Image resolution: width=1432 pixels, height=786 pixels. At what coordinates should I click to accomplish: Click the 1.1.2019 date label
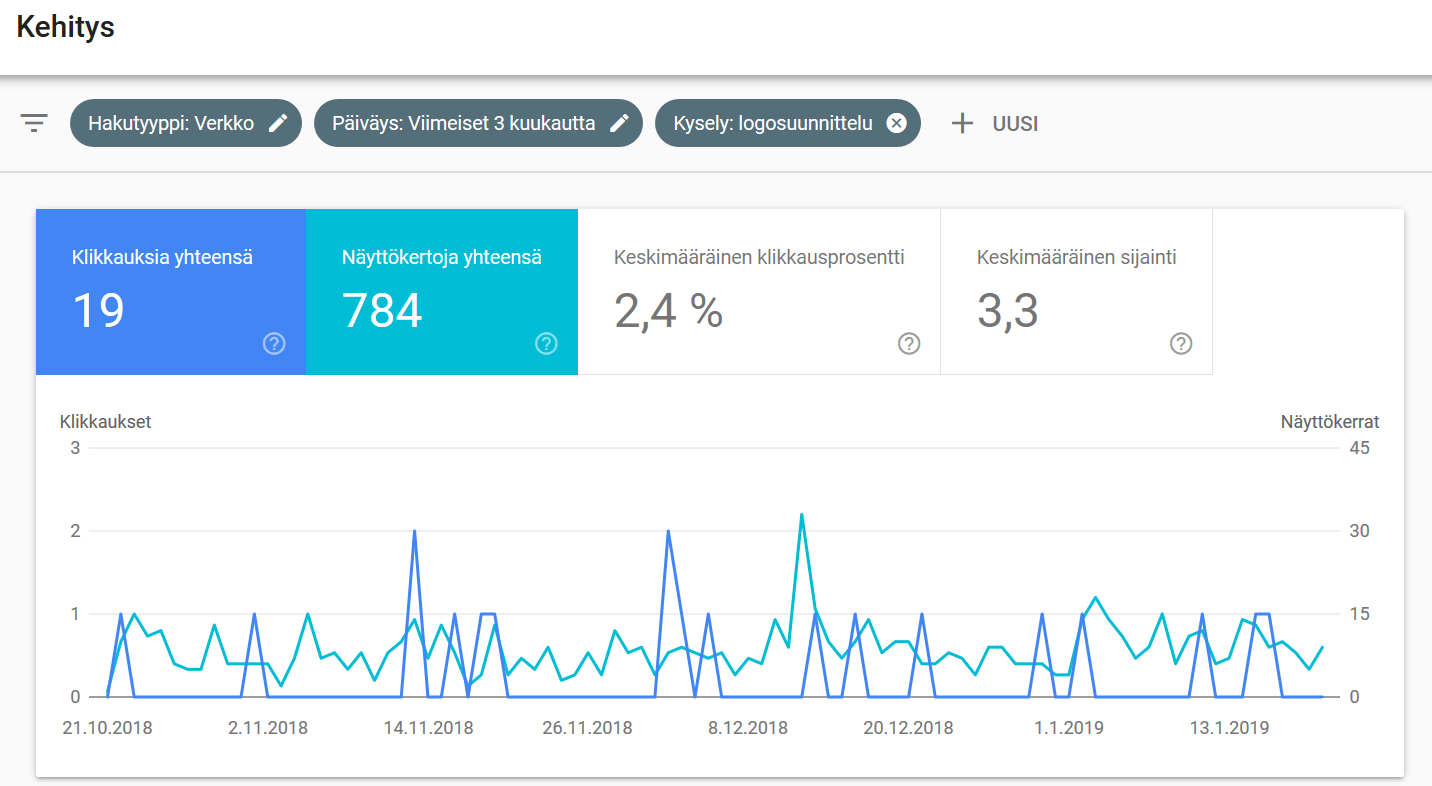1069,728
